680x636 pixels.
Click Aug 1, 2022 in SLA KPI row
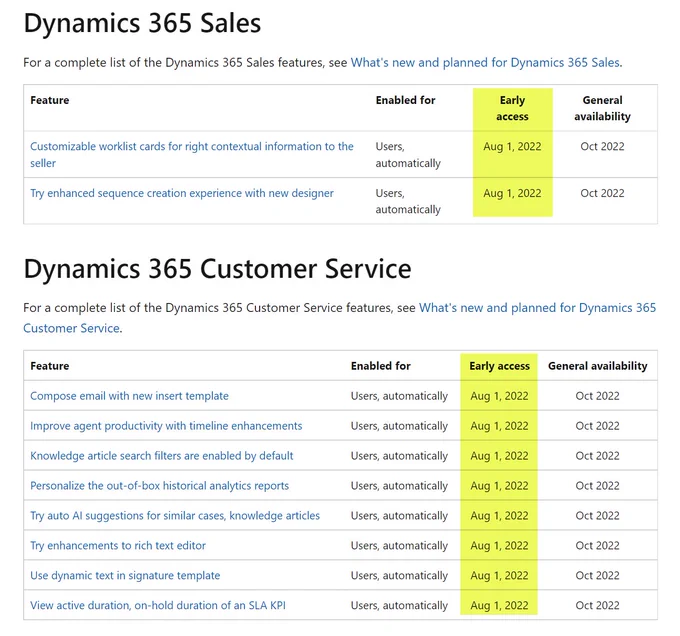500,605
